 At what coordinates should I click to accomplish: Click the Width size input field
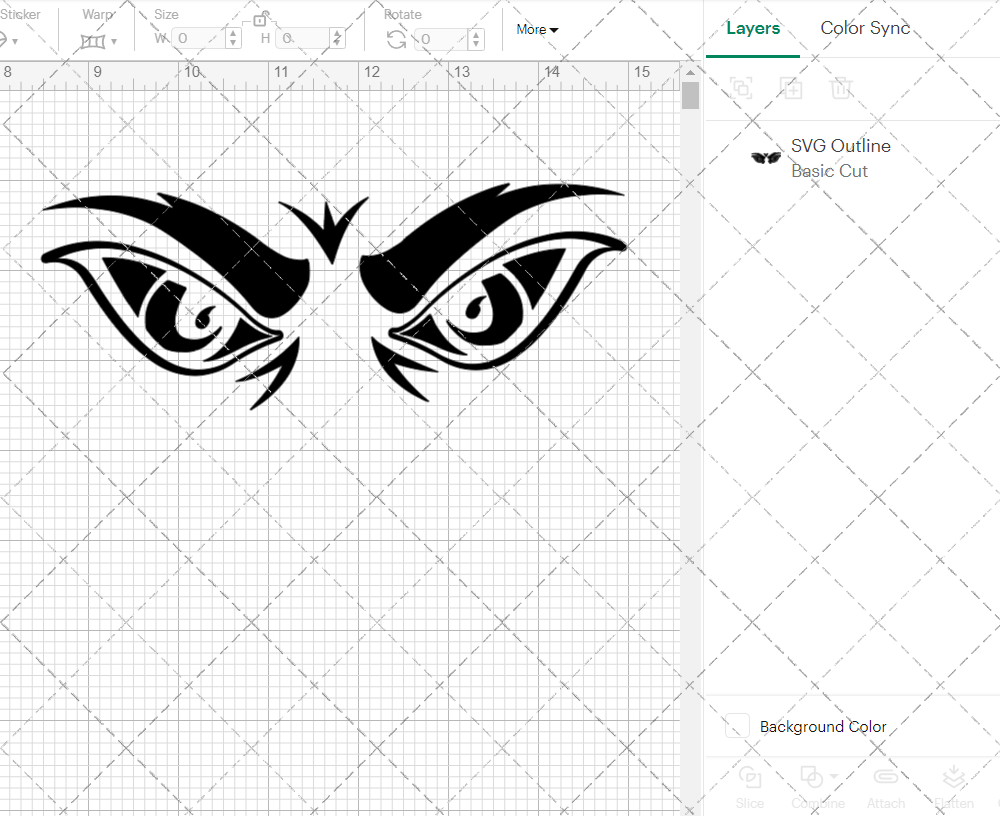point(199,39)
